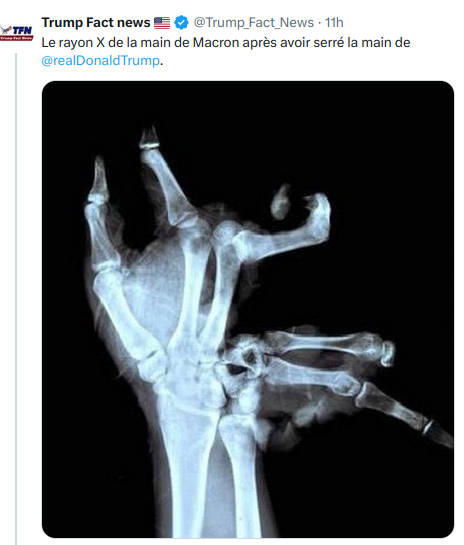Open the TFN profile avatar
Image resolution: width=464 pixels, height=545 pixels.
pos(17,33)
